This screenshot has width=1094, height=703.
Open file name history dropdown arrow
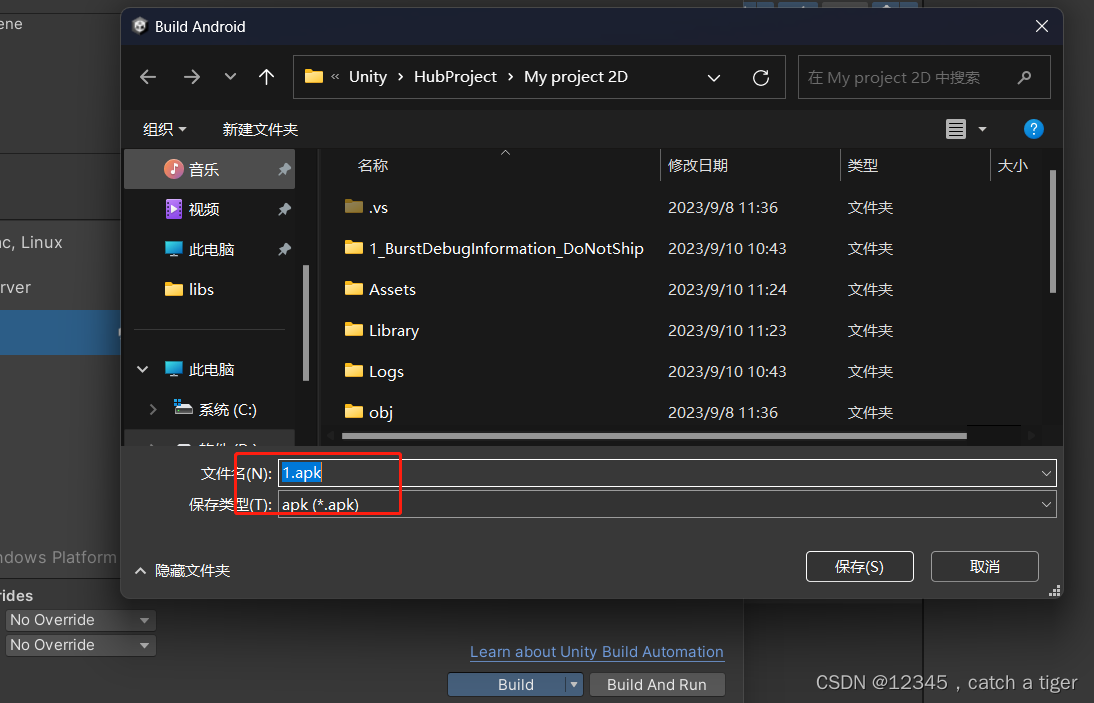coord(1046,474)
